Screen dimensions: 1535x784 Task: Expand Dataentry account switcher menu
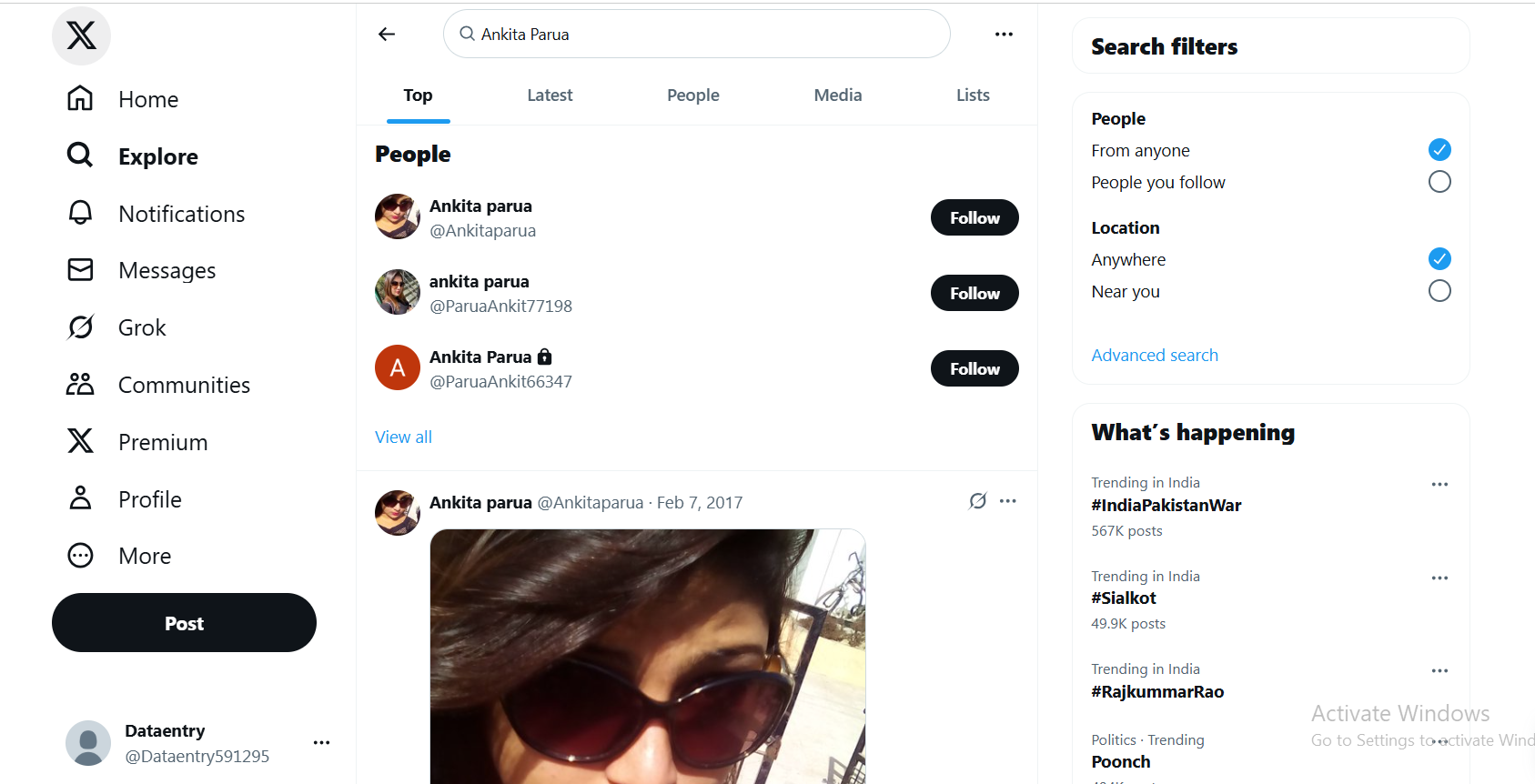tap(321, 743)
